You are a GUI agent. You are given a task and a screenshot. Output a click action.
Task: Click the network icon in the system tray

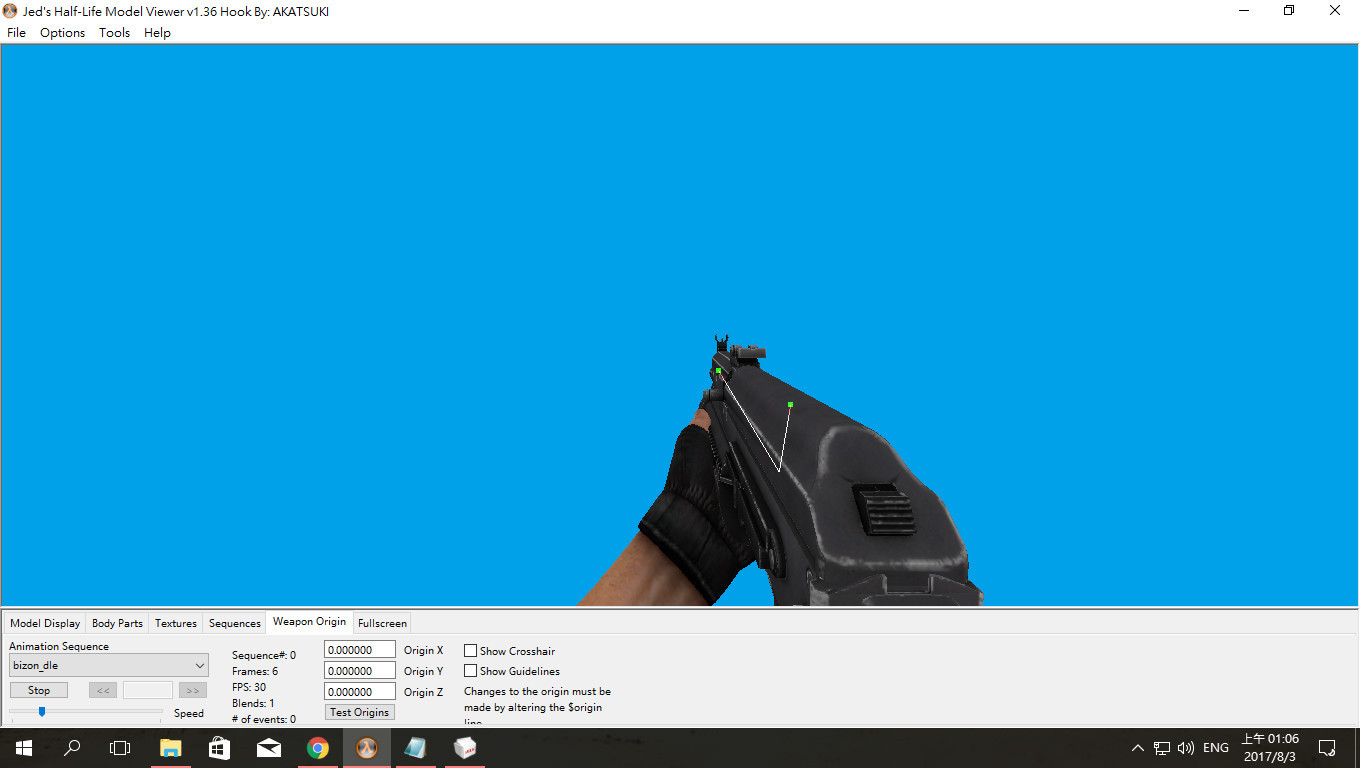point(1161,747)
